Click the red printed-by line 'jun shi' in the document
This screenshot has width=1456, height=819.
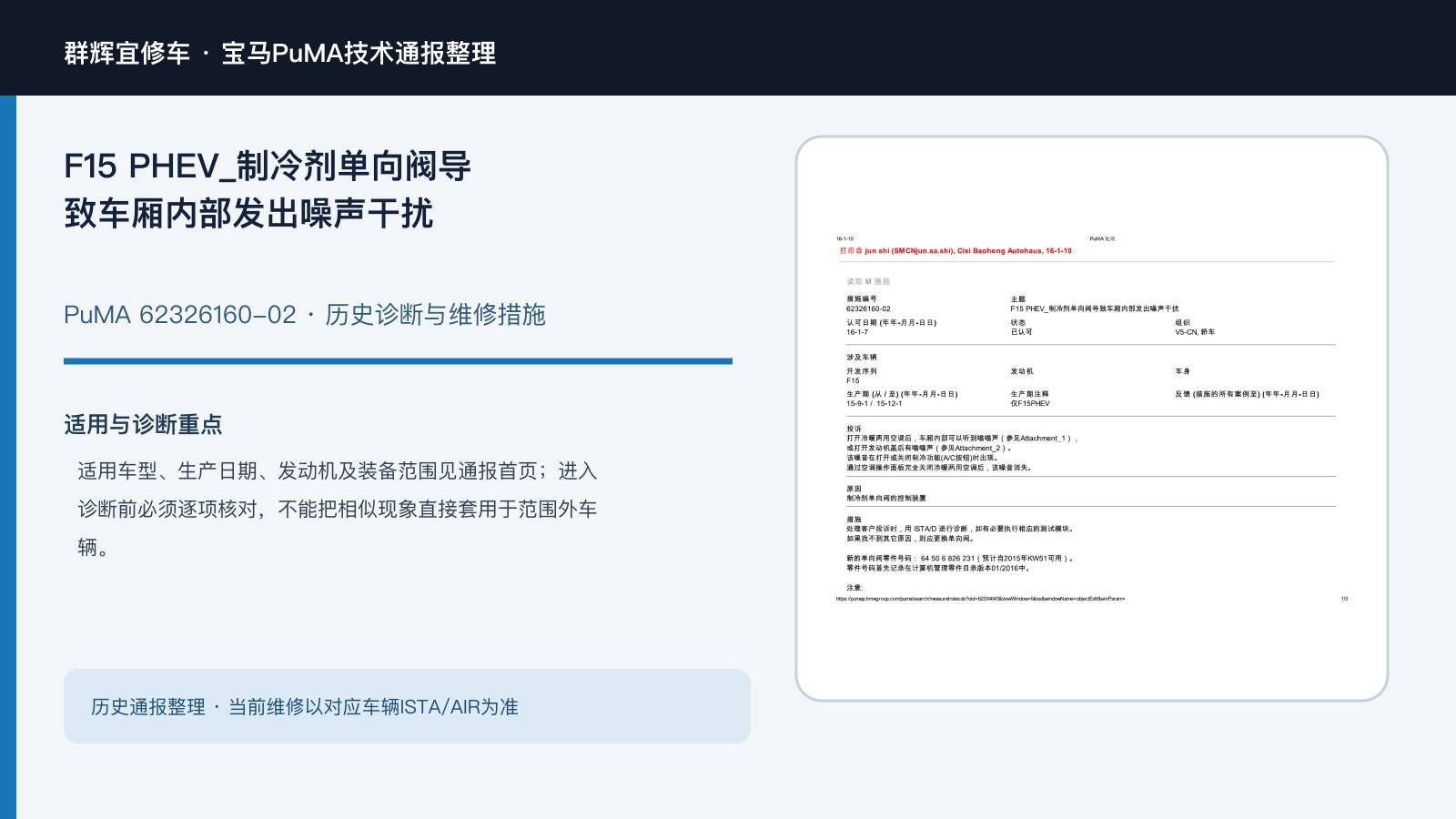click(955, 250)
